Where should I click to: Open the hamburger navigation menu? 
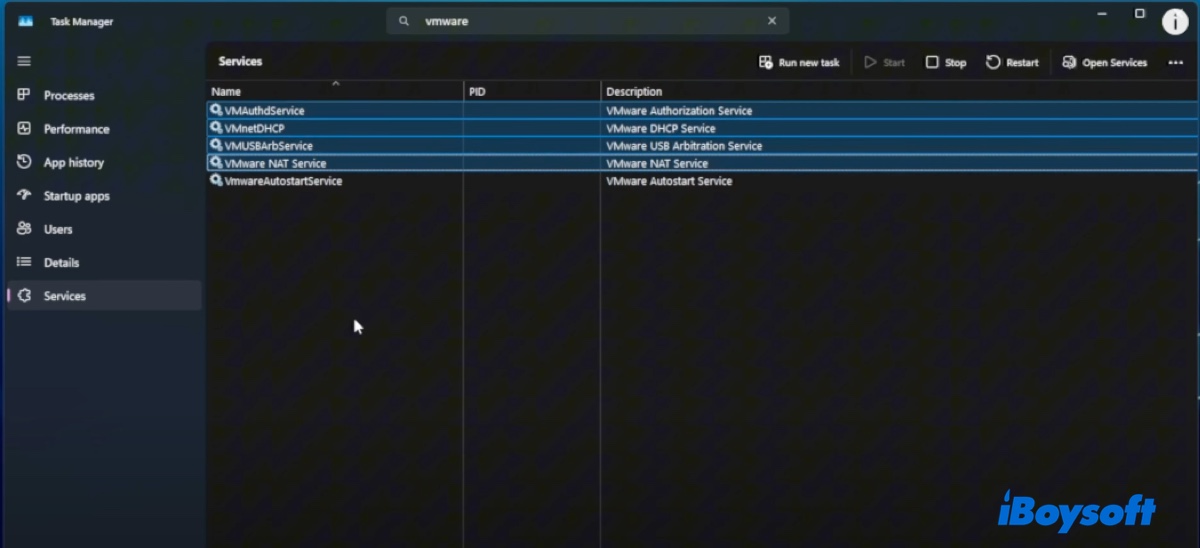[24, 61]
